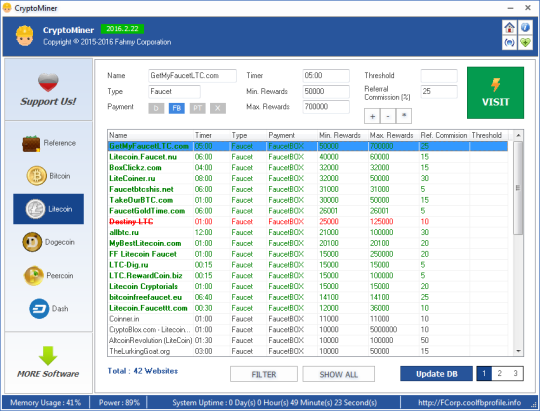Select the Dogecoin coin category
The width and height of the screenshot is (540, 411).
(49, 242)
